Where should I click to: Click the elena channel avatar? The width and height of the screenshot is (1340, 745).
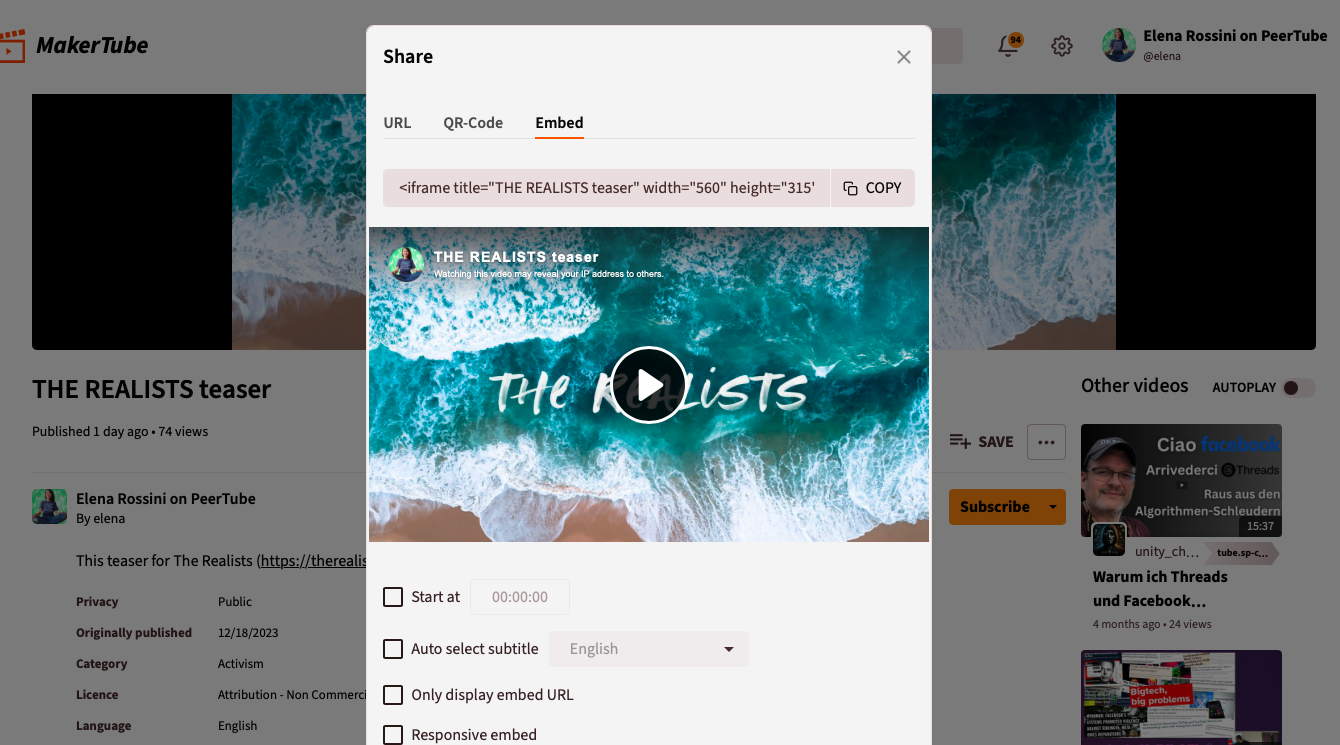coord(49,506)
